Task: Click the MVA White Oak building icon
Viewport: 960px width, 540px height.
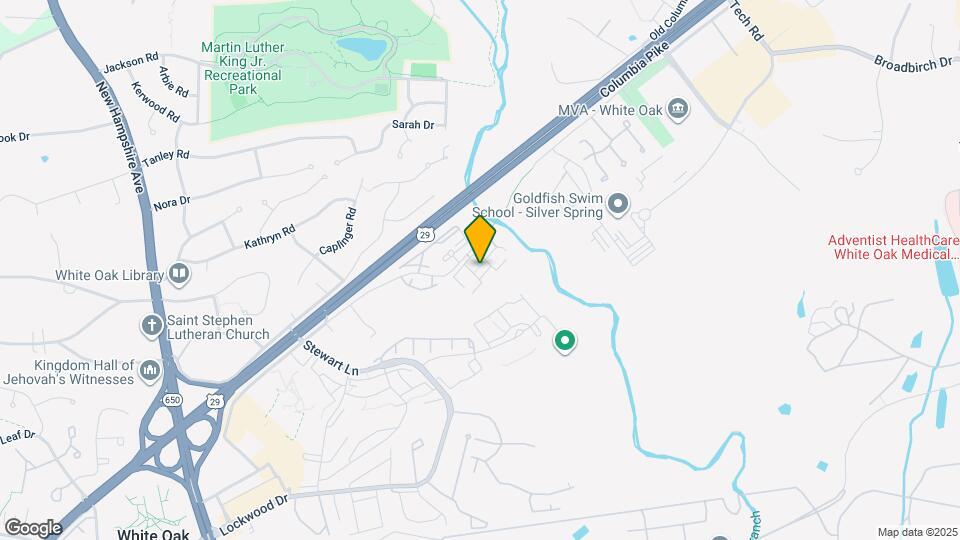Action: click(678, 110)
